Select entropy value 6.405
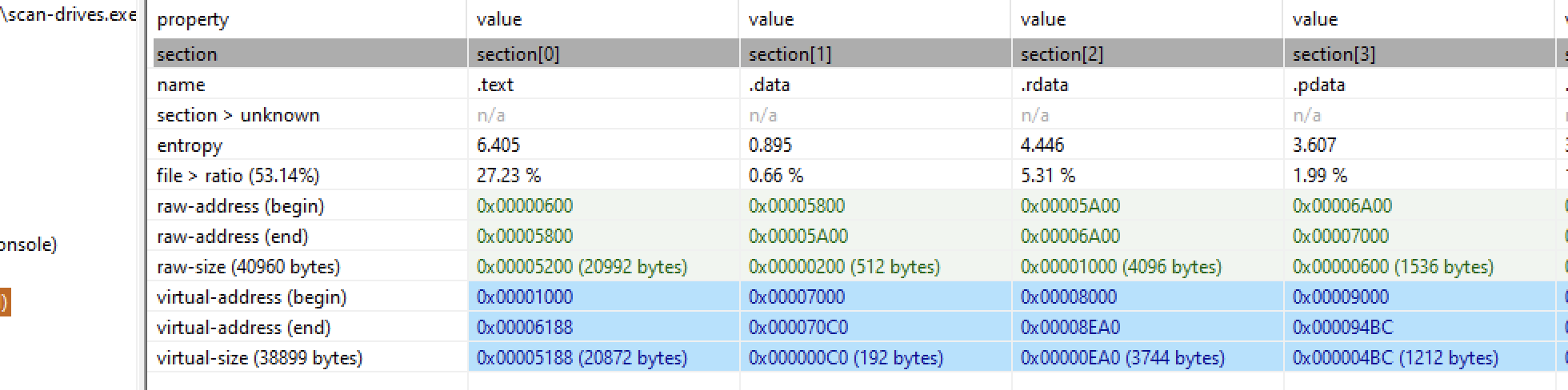 tap(498, 145)
